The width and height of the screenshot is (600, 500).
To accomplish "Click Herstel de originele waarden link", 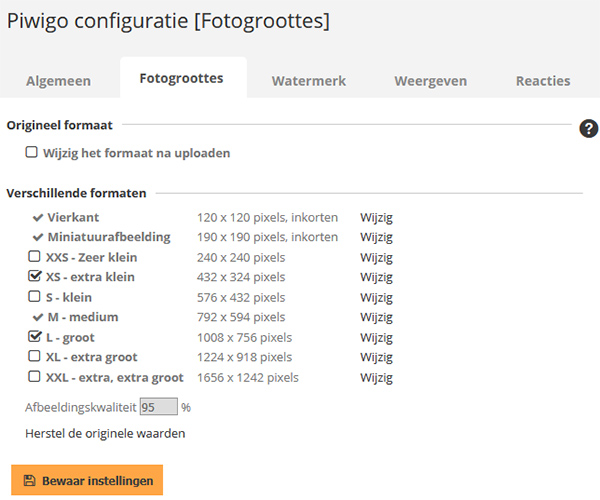I will (x=105, y=433).
